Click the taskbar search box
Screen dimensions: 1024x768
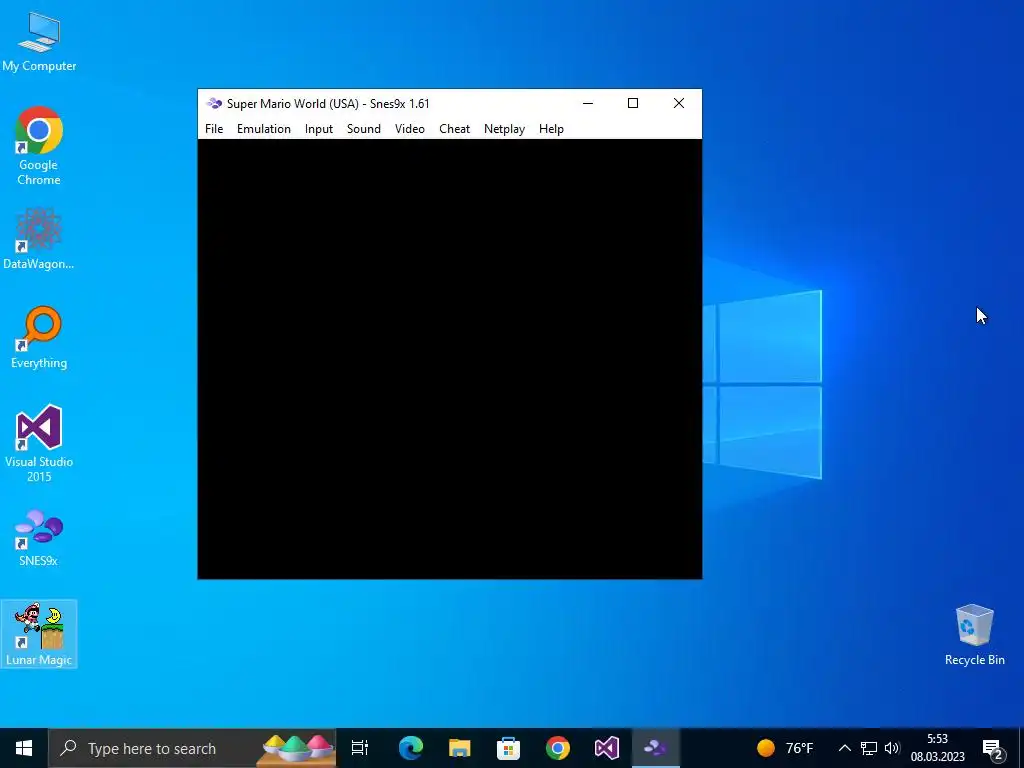[x=193, y=748]
